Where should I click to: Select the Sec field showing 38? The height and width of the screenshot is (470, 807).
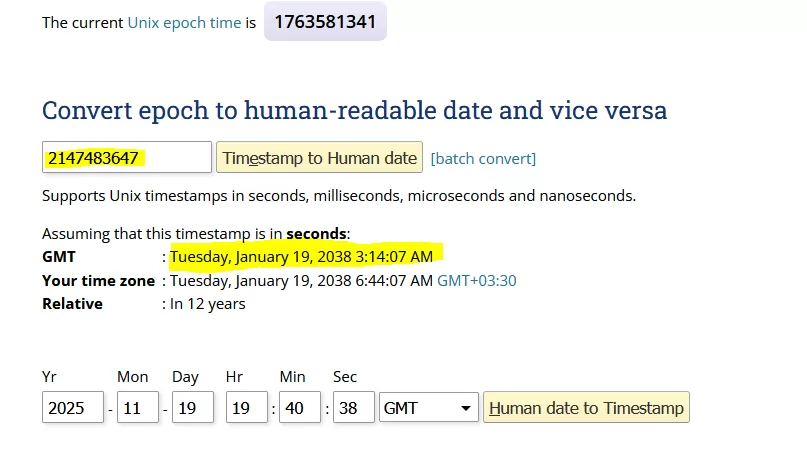tap(354, 408)
